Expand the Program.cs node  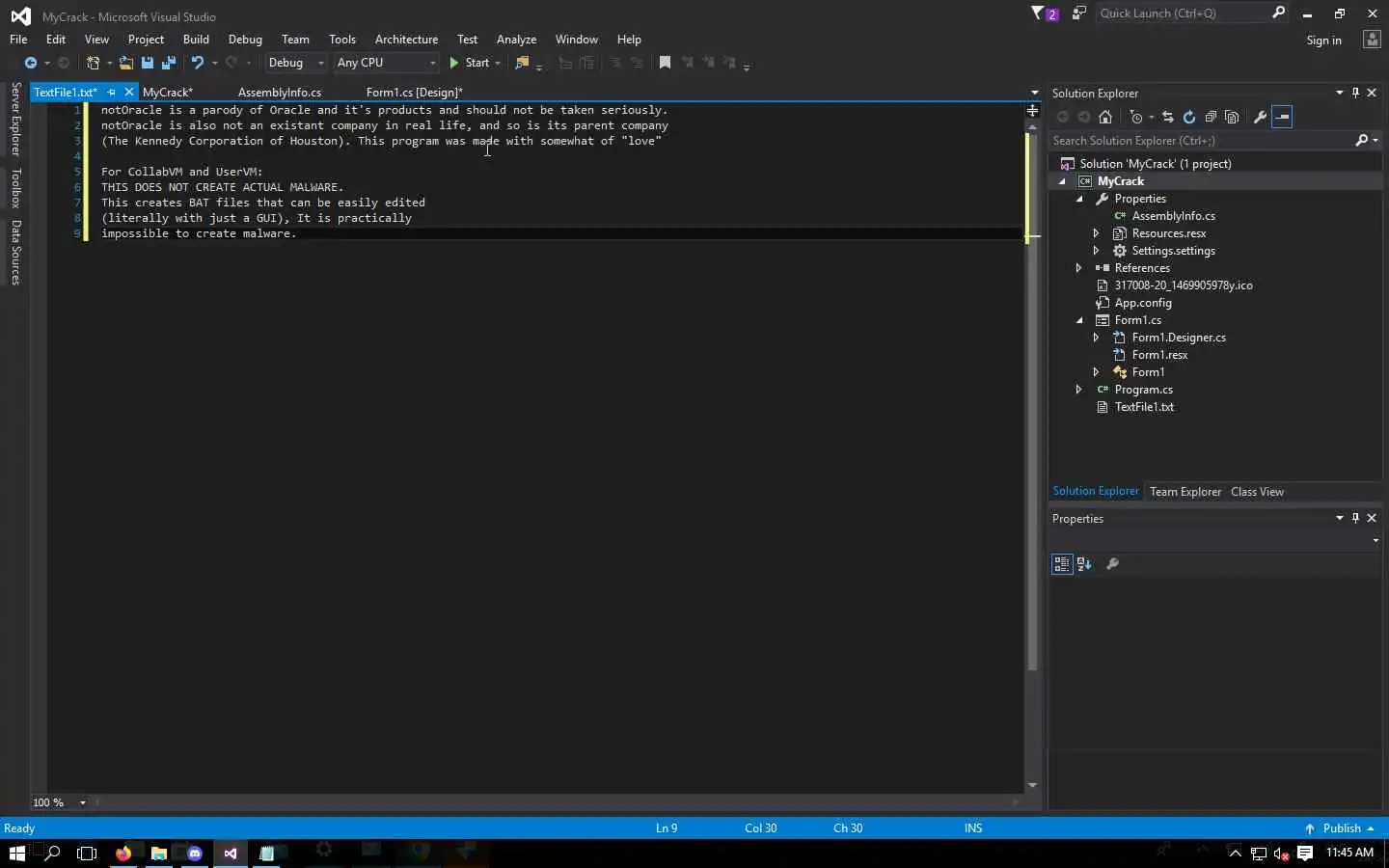click(x=1079, y=390)
